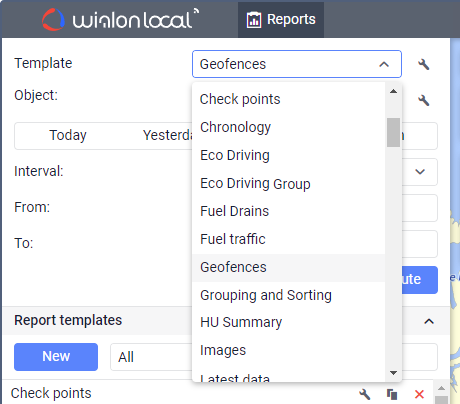This screenshot has height=404, width=460.
Task: Click the Reports chart icon
Action: coord(254,20)
